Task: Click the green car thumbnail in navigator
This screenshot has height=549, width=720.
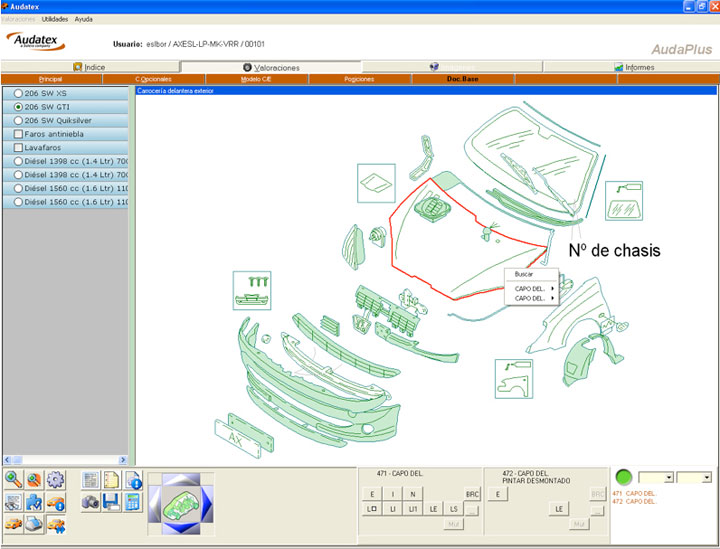Action: tap(181, 504)
